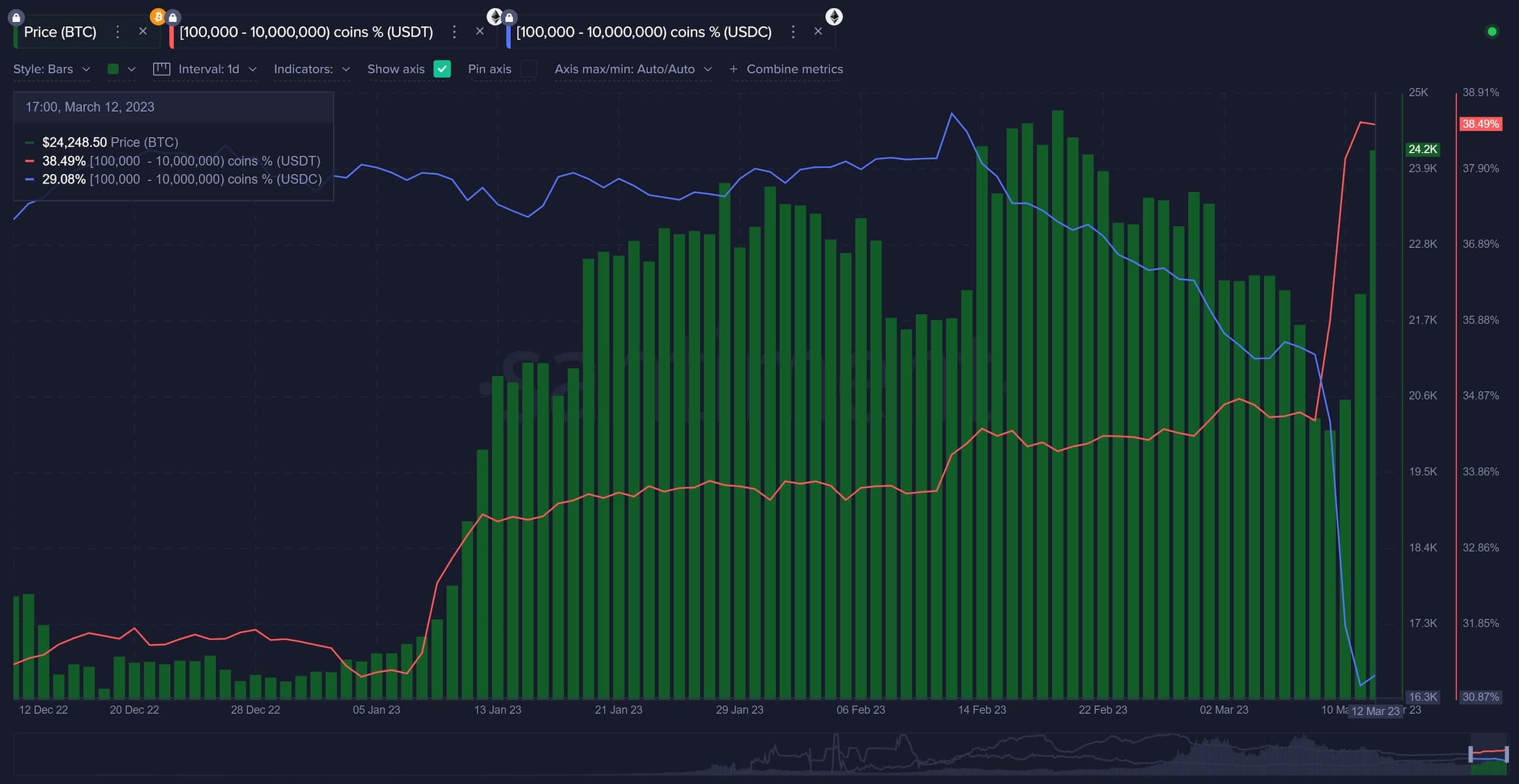This screenshot has height=784, width=1519.
Task: Open the three-dot menu for the USDC metric
Action: (x=793, y=32)
